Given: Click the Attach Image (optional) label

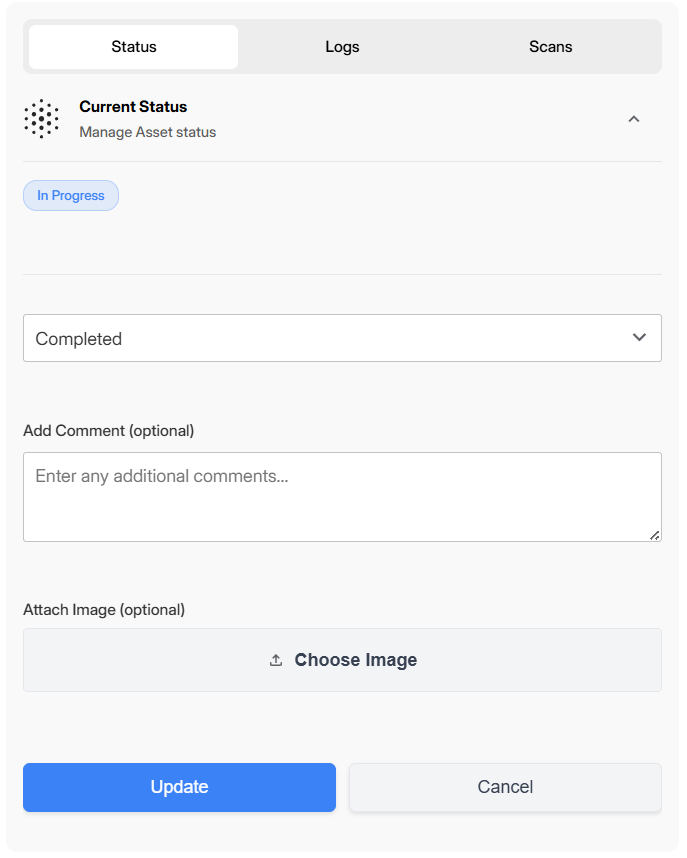Looking at the screenshot, I should click(104, 610).
